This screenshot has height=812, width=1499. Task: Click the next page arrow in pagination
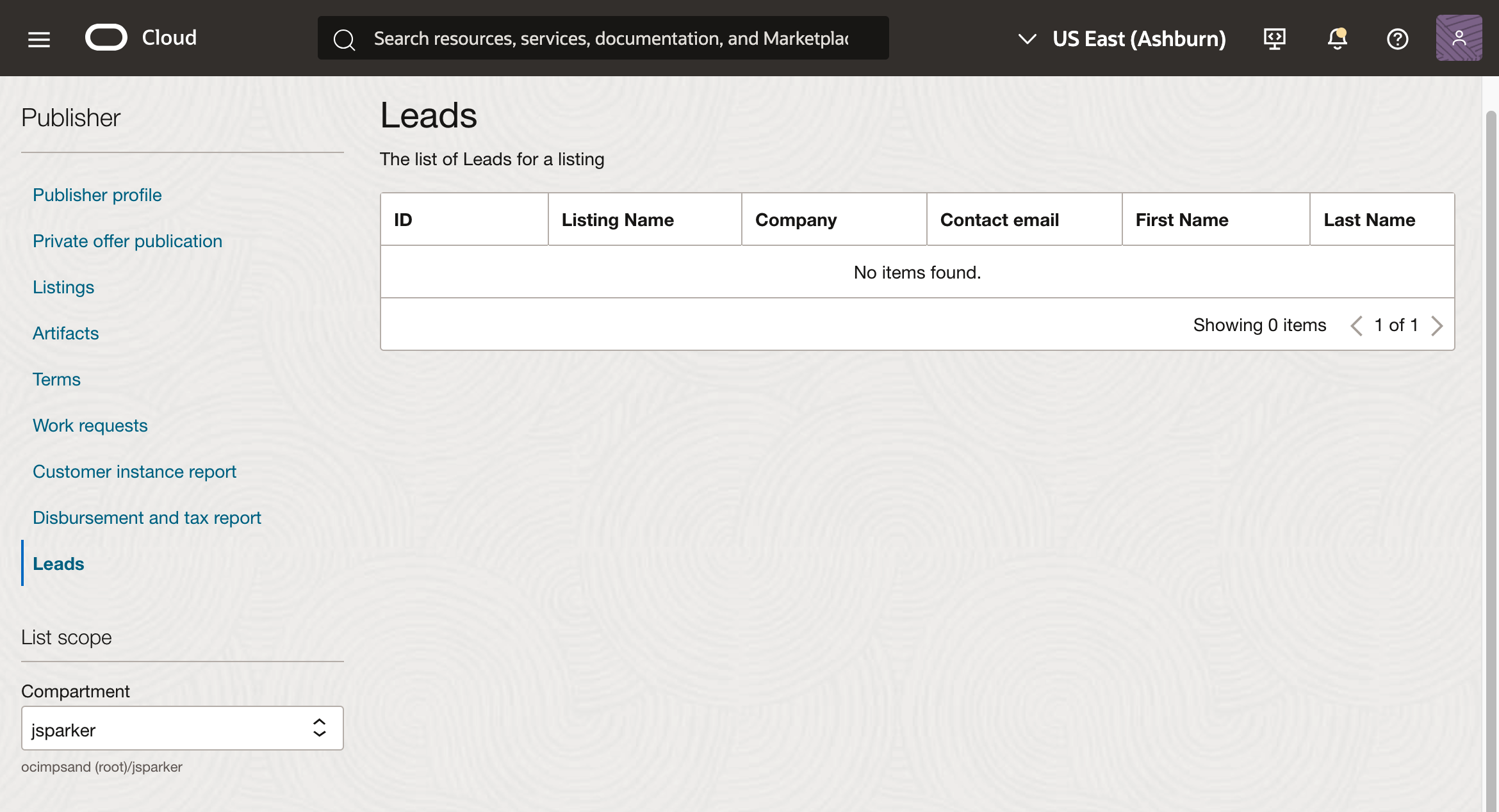point(1437,325)
